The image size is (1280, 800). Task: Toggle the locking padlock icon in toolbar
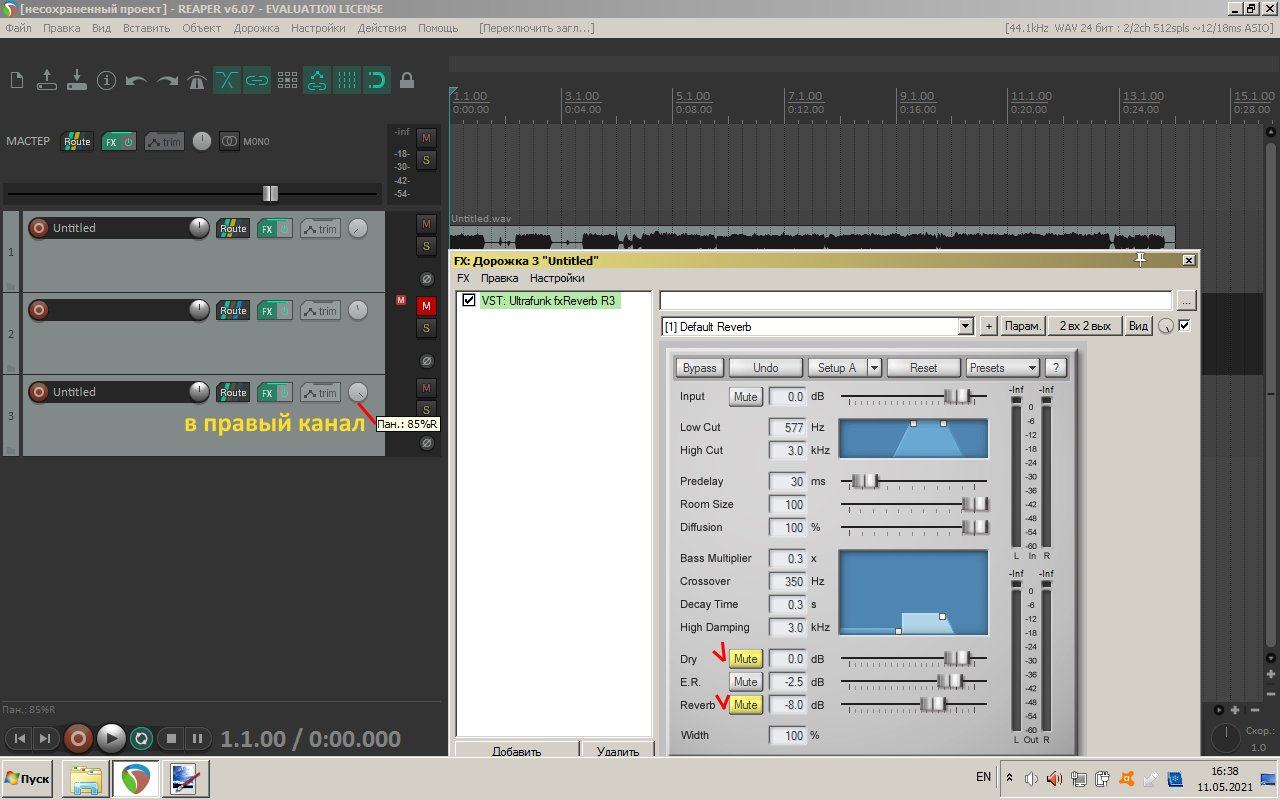pos(407,81)
